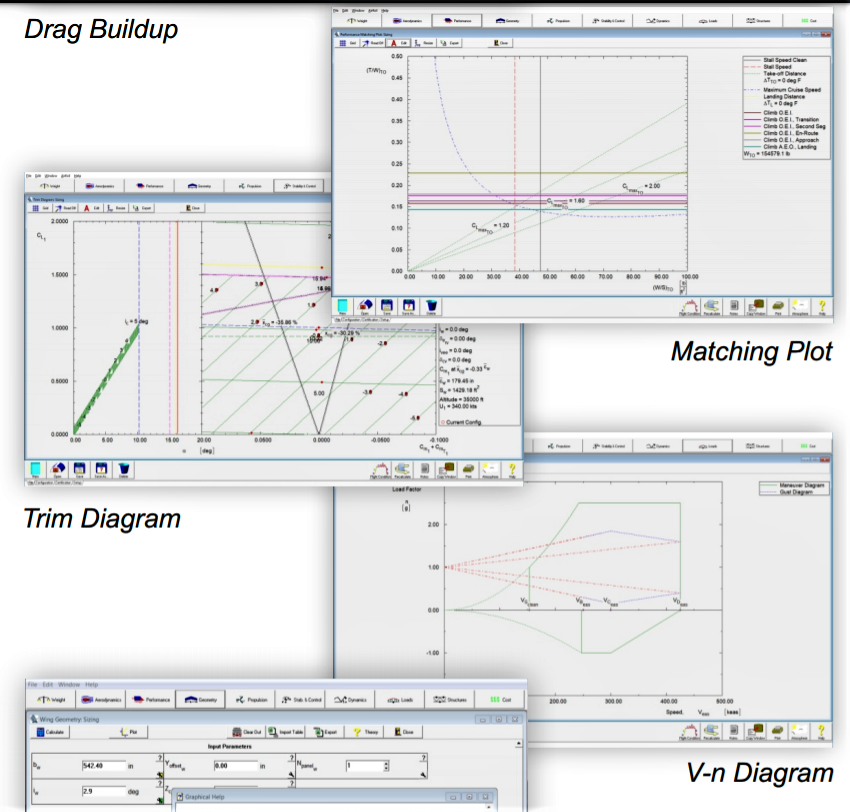This screenshot has width=850, height=812.
Task: Click the Clear Out button
Action: coord(247,732)
